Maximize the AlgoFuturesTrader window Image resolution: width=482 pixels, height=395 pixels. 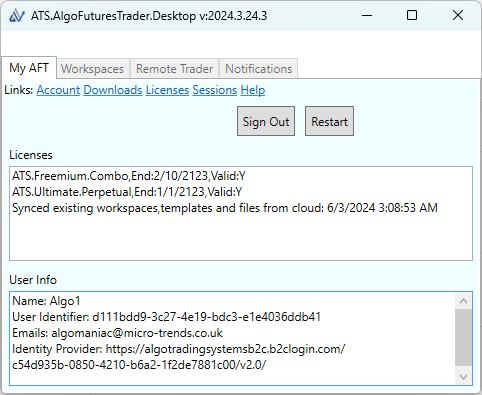[412, 15]
